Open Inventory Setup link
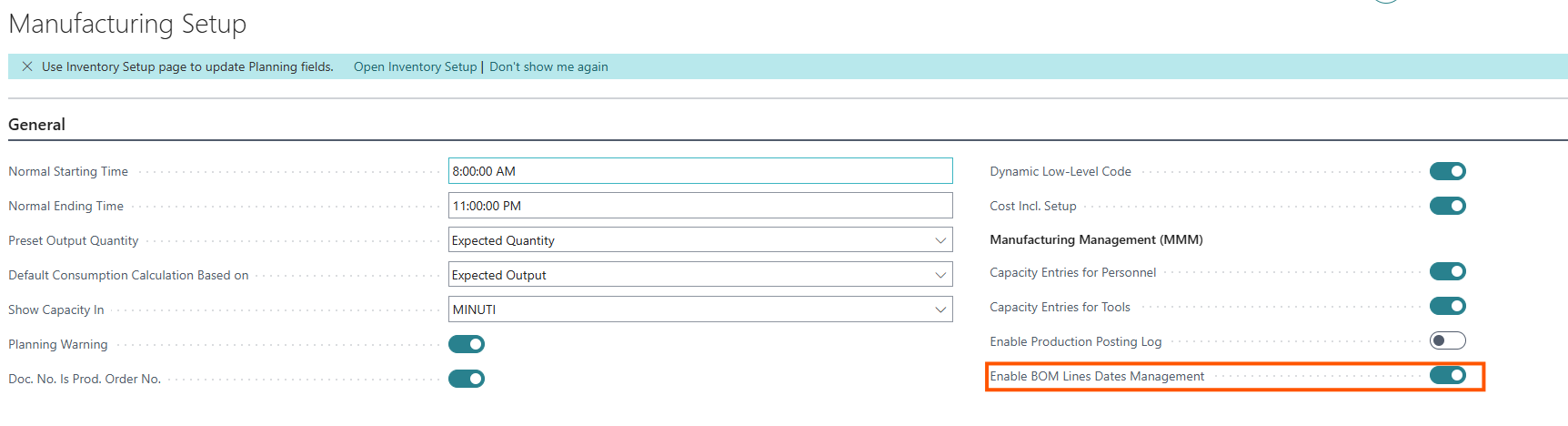The image size is (1568, 426). (415, 66)
